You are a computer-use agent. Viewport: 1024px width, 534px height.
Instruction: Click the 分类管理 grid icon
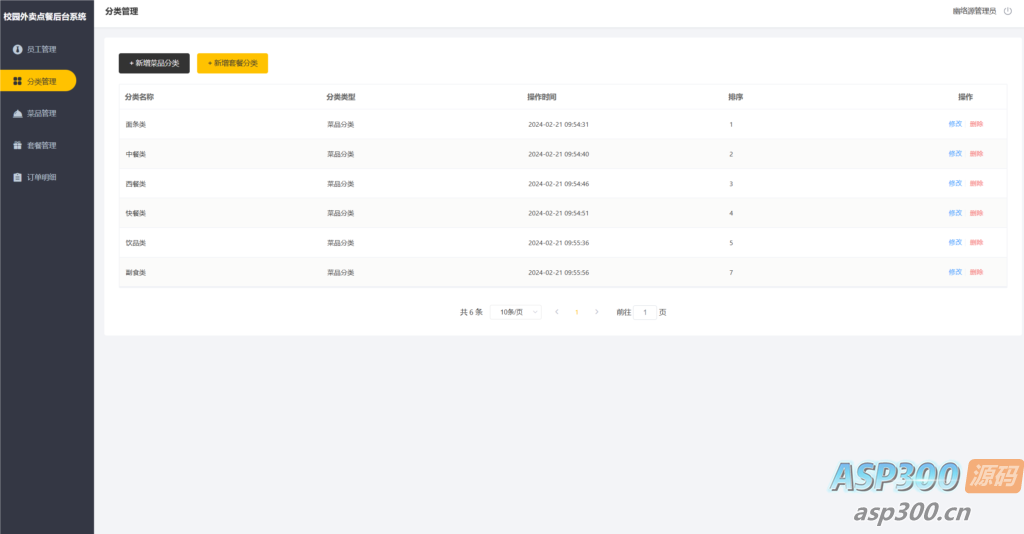(x=17, y=81)
